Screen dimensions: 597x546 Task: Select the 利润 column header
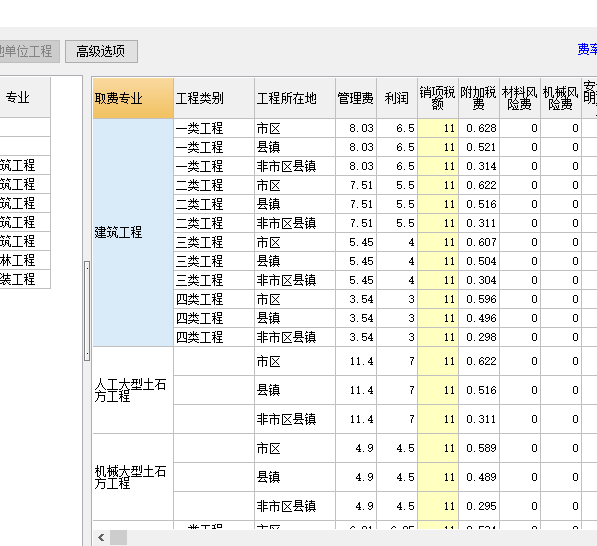[397, 98]
